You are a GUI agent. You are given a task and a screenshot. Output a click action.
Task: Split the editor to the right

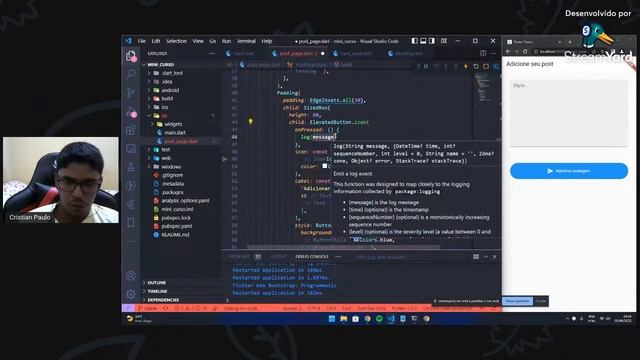click(x=483, y=53)
